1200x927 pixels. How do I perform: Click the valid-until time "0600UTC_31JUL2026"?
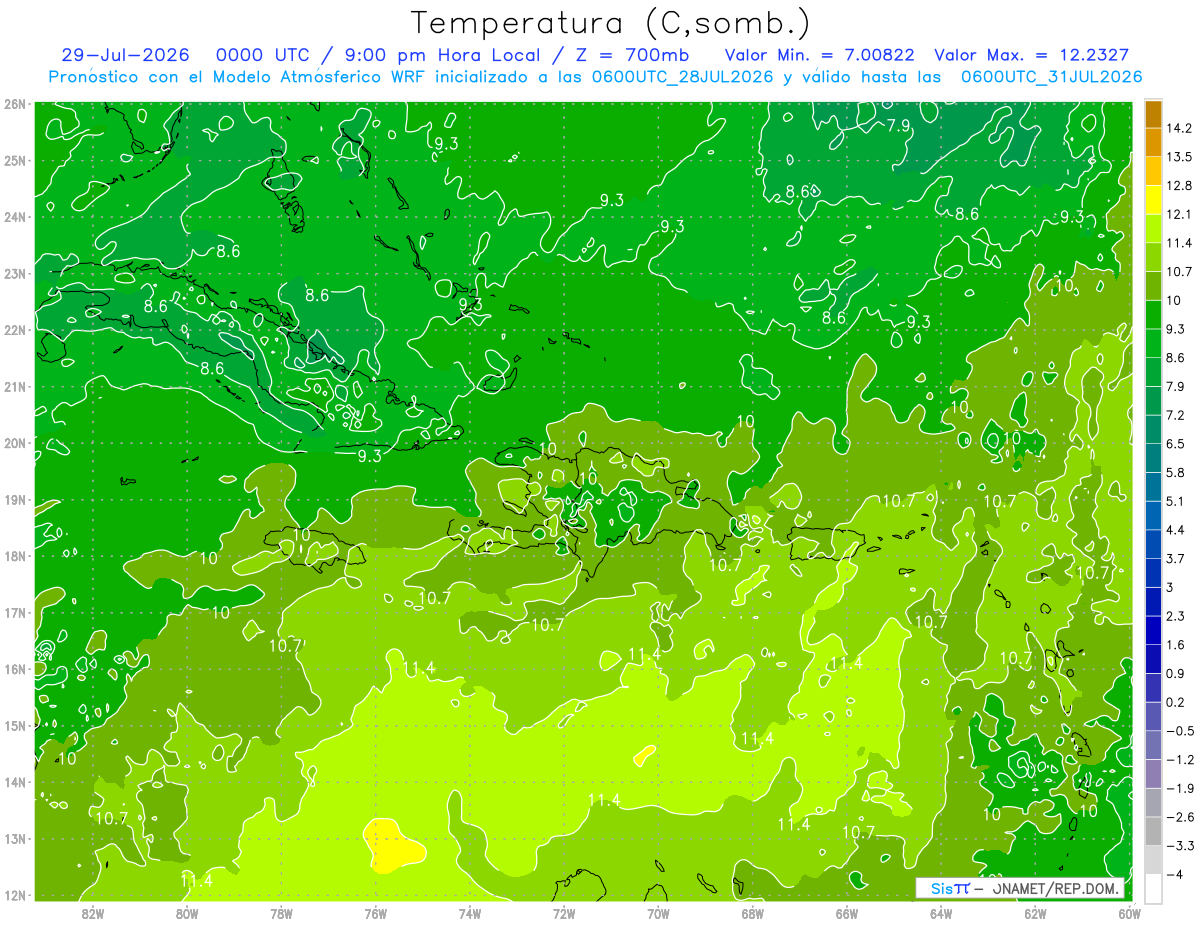coord(1052,77)
